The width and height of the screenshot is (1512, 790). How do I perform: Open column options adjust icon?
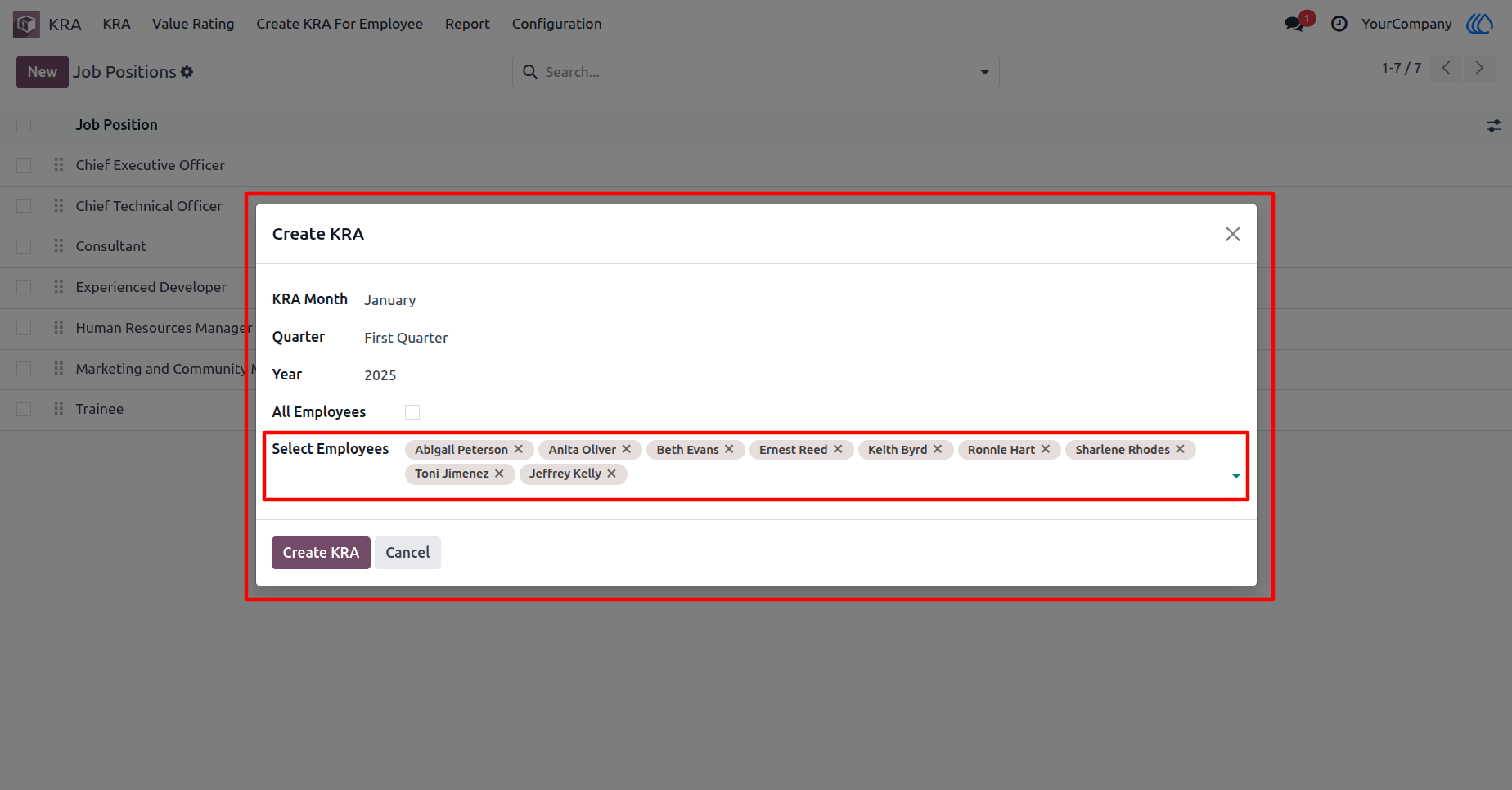click(1494, 125)
